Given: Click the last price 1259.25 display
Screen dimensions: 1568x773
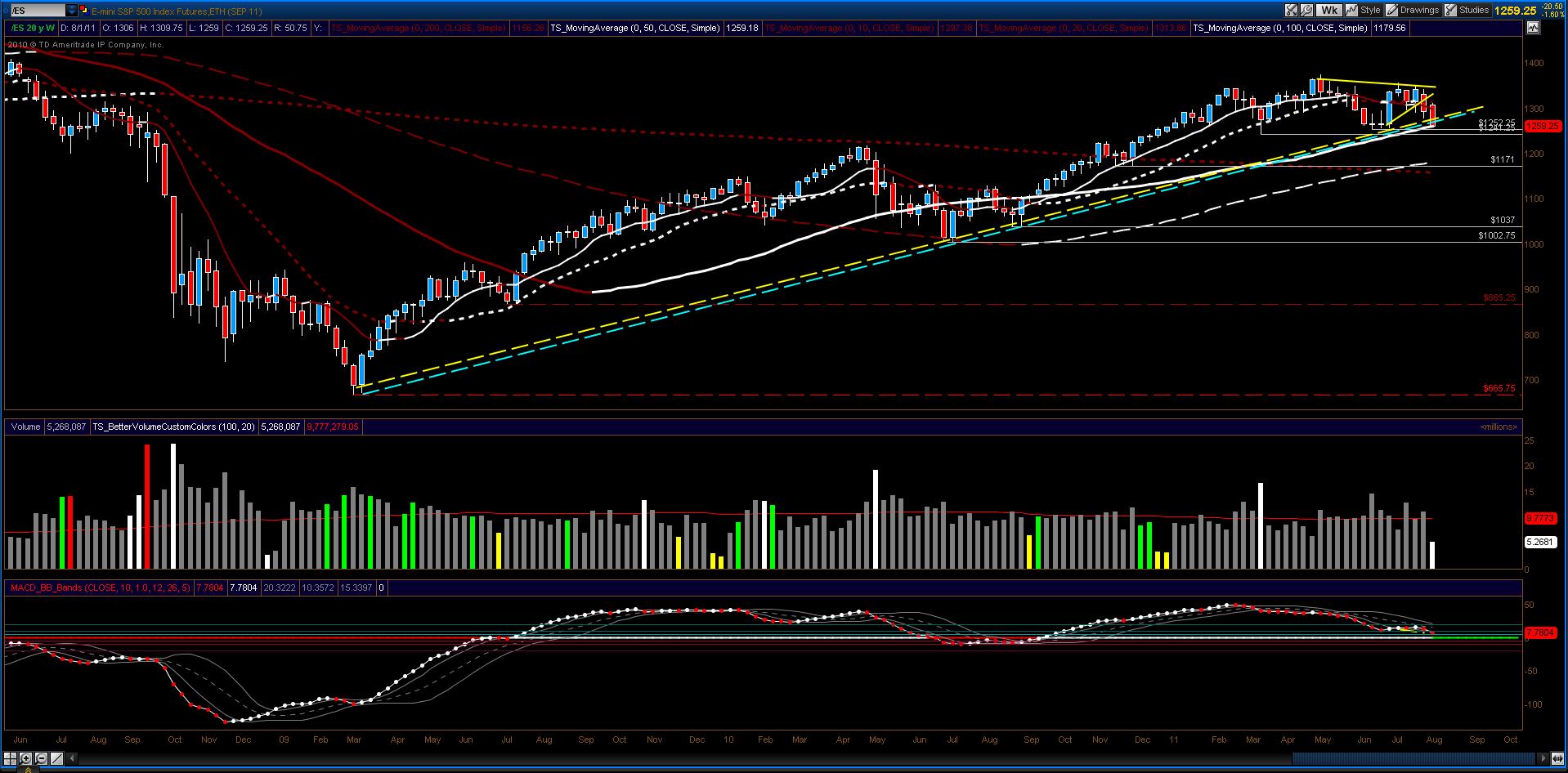Looking at the screenshot, I should 1515,11.
